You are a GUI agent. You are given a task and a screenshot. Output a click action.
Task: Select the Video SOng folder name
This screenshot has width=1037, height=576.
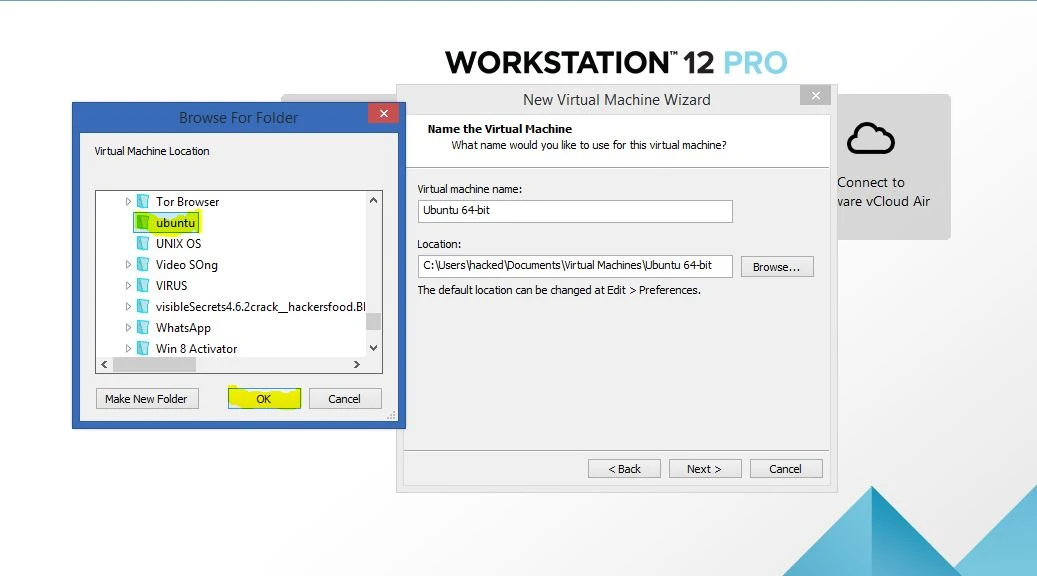[187, 265]
